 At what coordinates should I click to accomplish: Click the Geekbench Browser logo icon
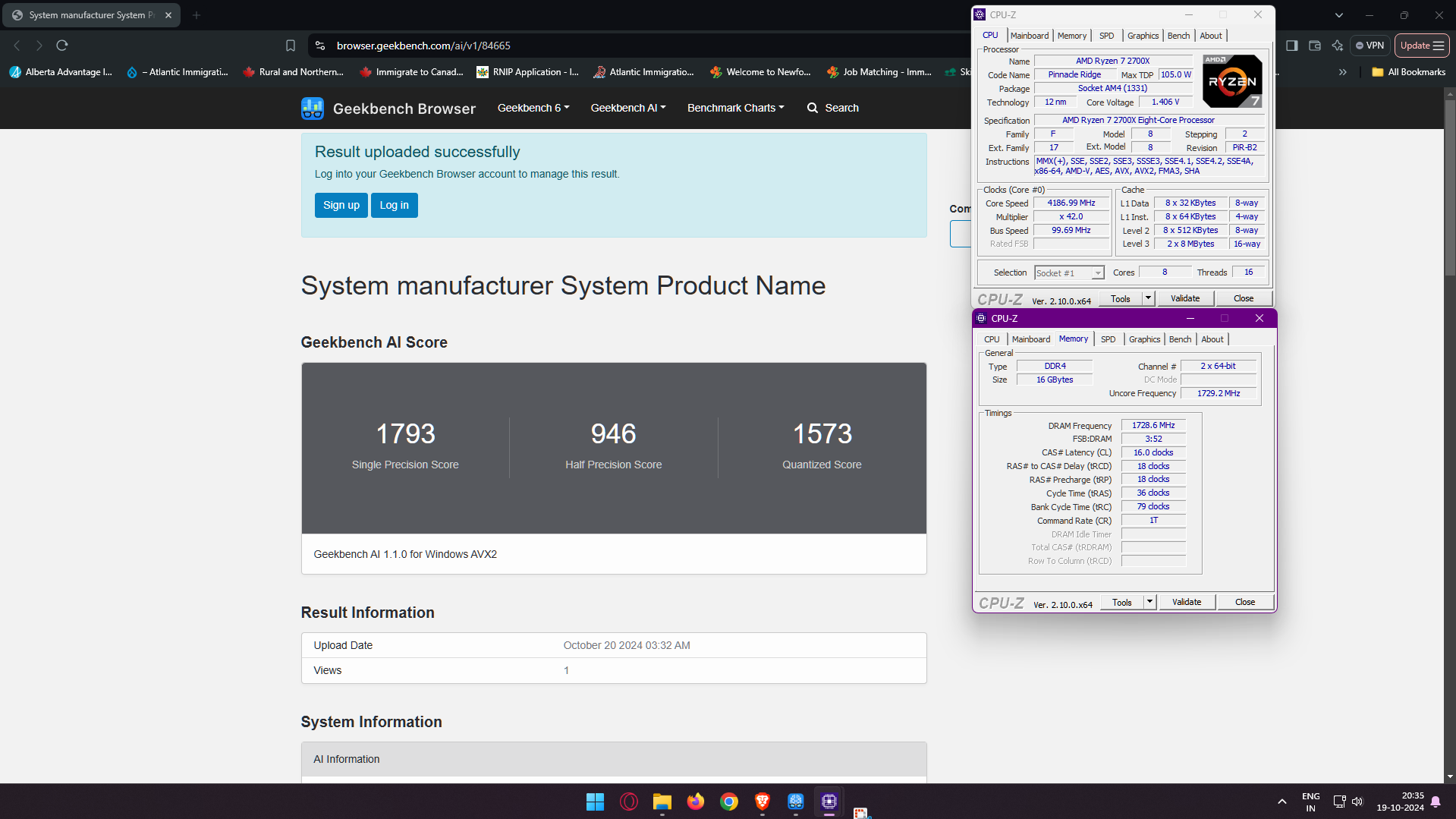[x=312, y=109]
